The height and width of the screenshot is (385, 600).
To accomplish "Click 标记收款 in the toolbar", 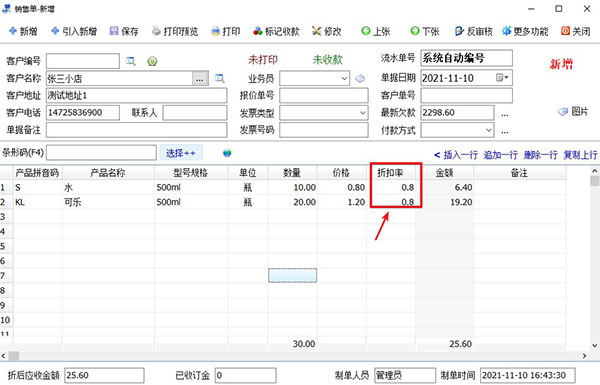I will (276, 31).
